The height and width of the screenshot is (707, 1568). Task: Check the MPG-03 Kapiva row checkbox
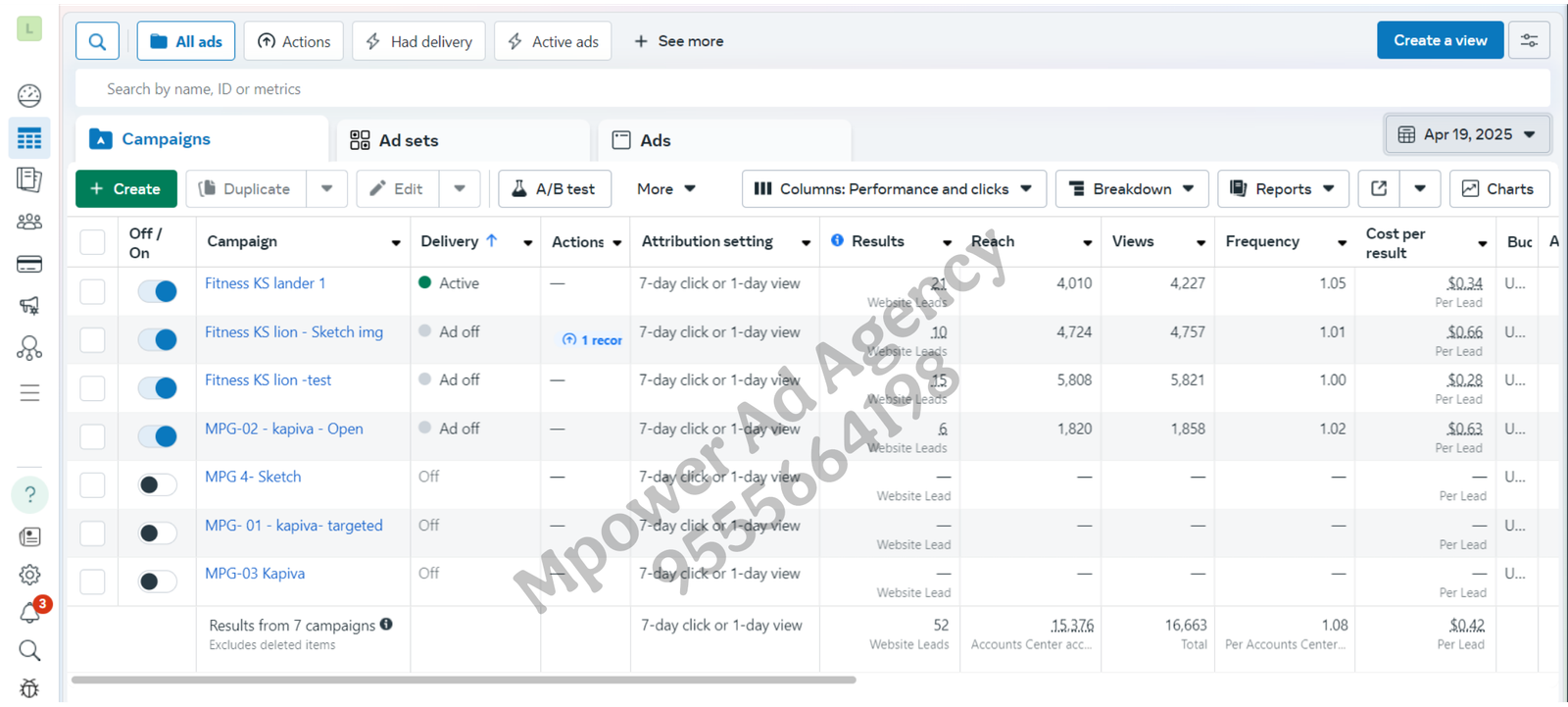point(92,581)
